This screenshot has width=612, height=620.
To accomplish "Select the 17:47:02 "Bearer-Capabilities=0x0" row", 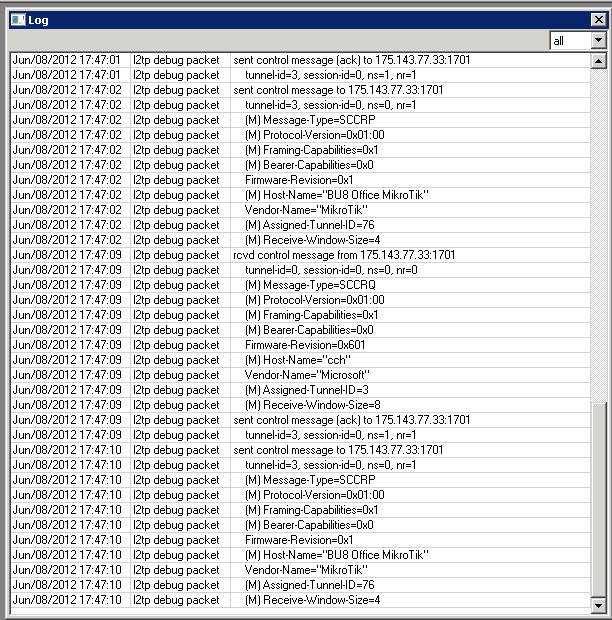I will click(300, 165).
